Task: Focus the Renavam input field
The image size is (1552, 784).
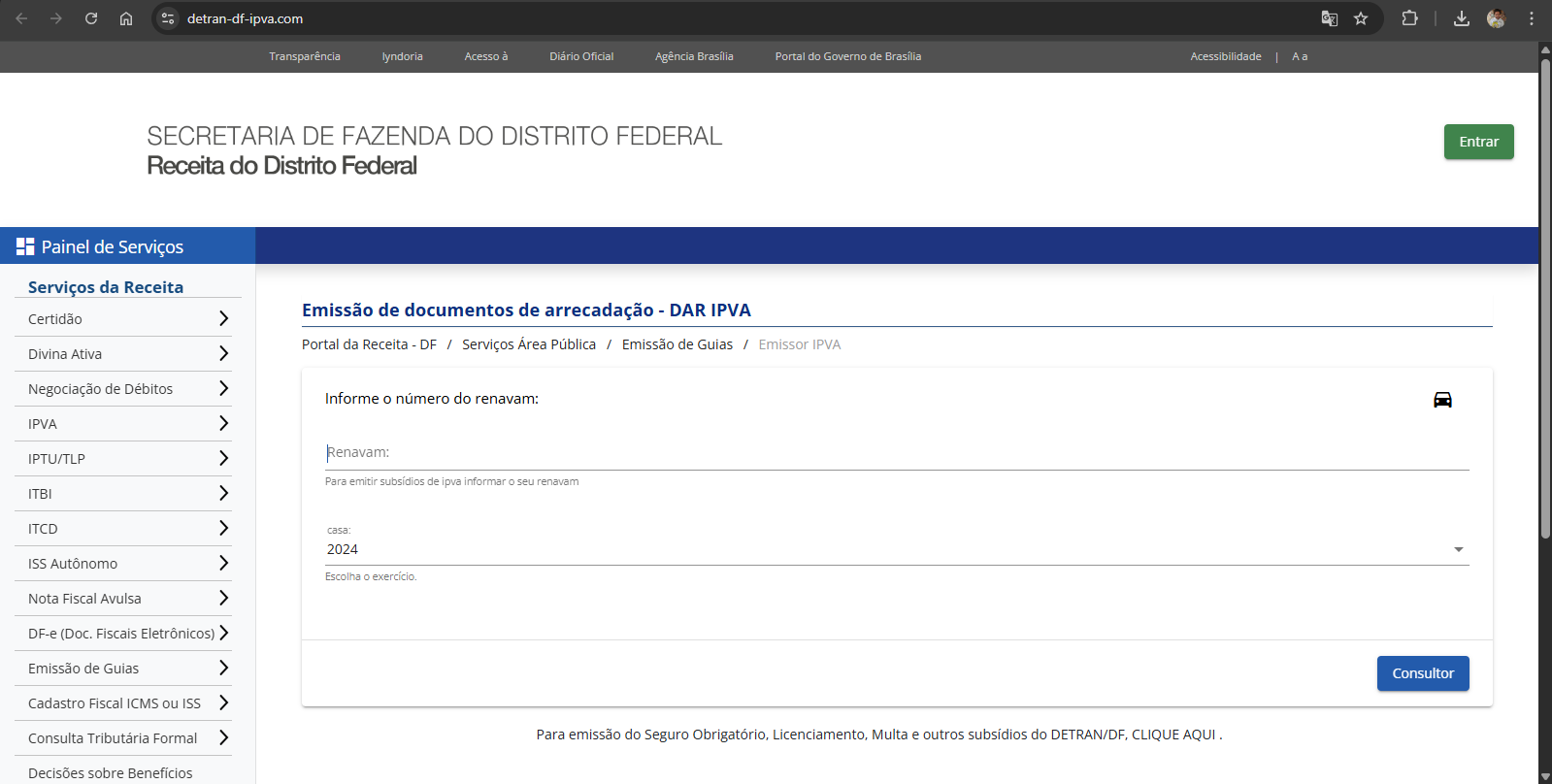Action: (896, 453)
